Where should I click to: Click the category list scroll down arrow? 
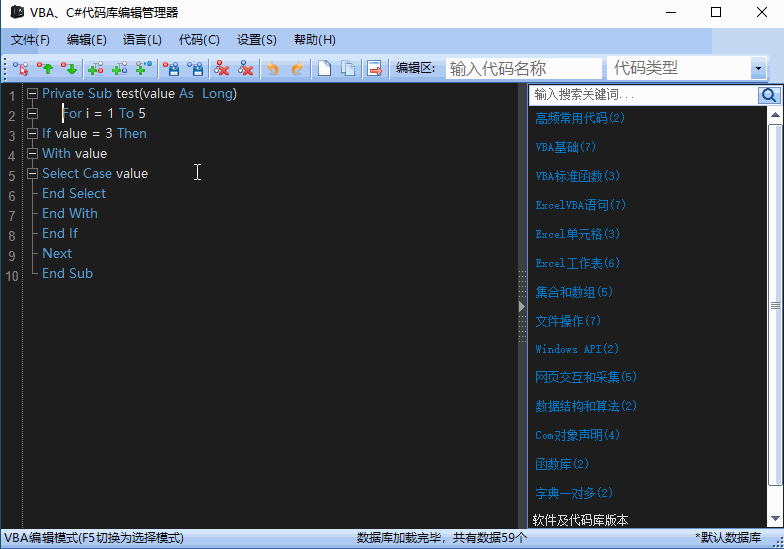775,518
